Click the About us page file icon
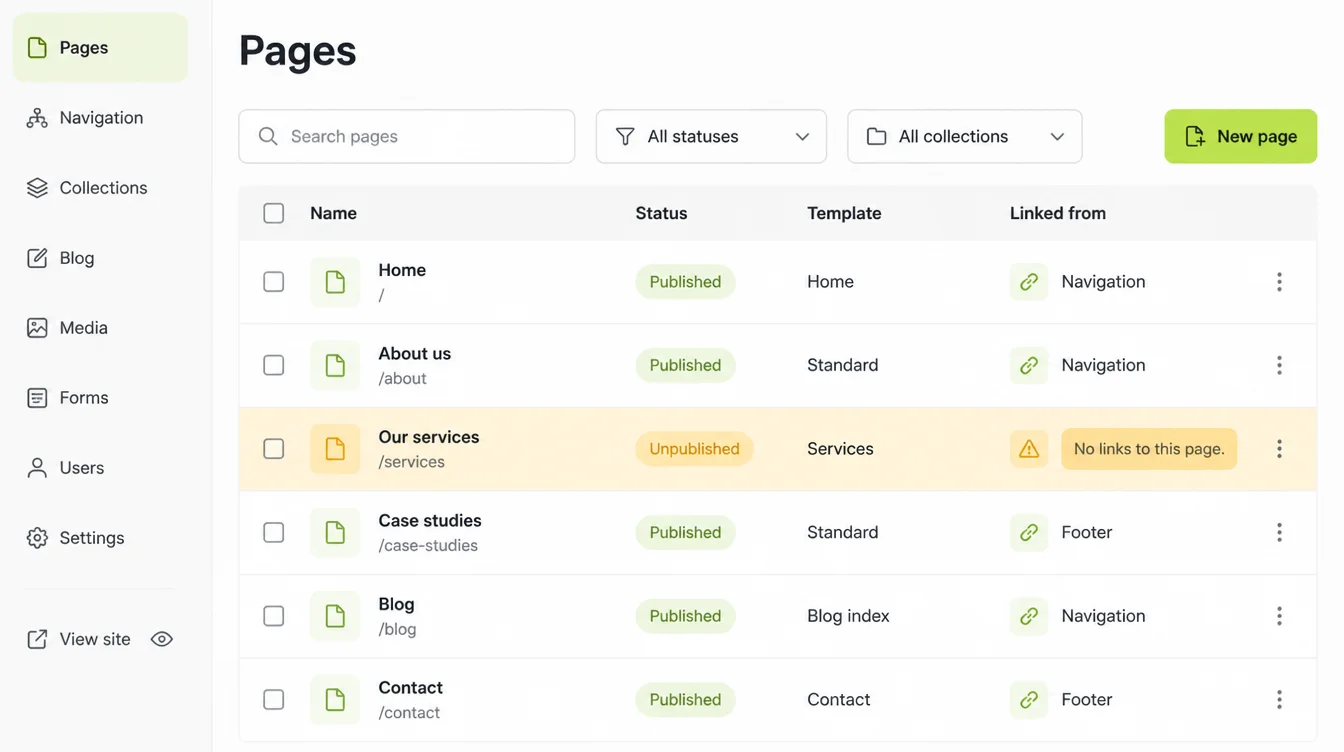Viewport: 1344px width, 752px height. tap(335, 365)
